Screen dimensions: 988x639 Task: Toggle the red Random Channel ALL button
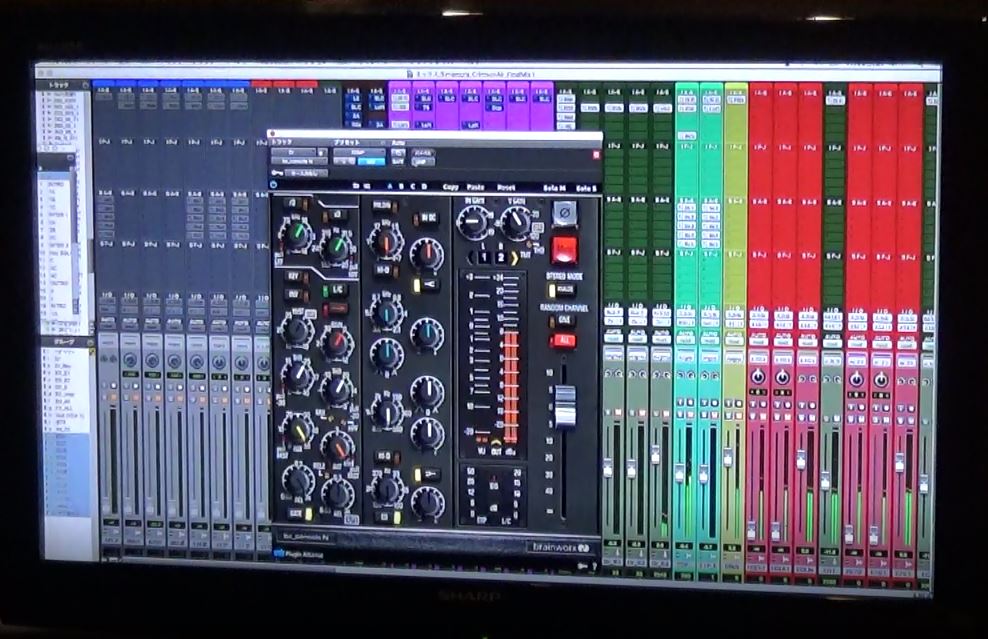pos(562,341)
